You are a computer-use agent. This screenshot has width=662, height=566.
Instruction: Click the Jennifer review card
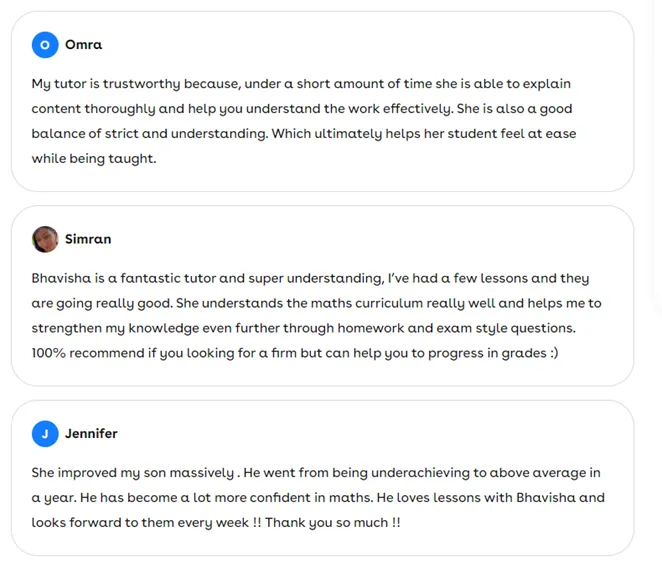tap(323, 478)
